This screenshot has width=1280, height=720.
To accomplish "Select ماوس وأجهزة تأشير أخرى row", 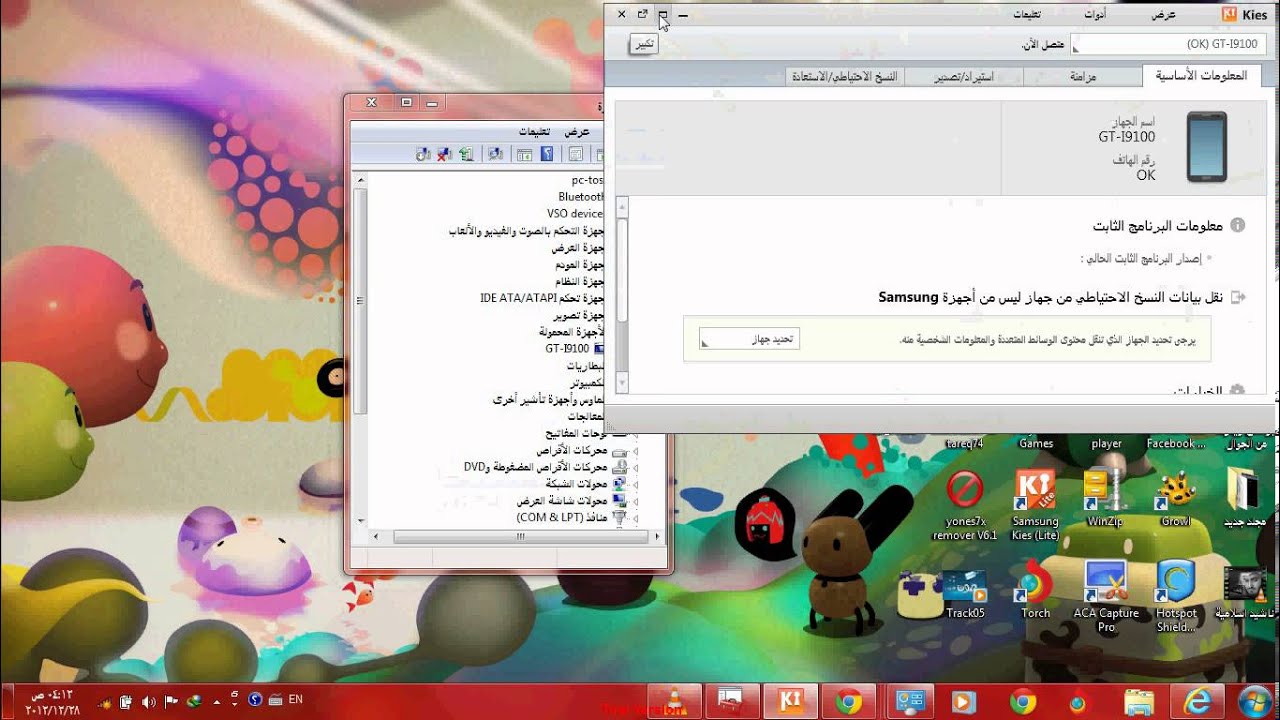I will pos(547,400).
